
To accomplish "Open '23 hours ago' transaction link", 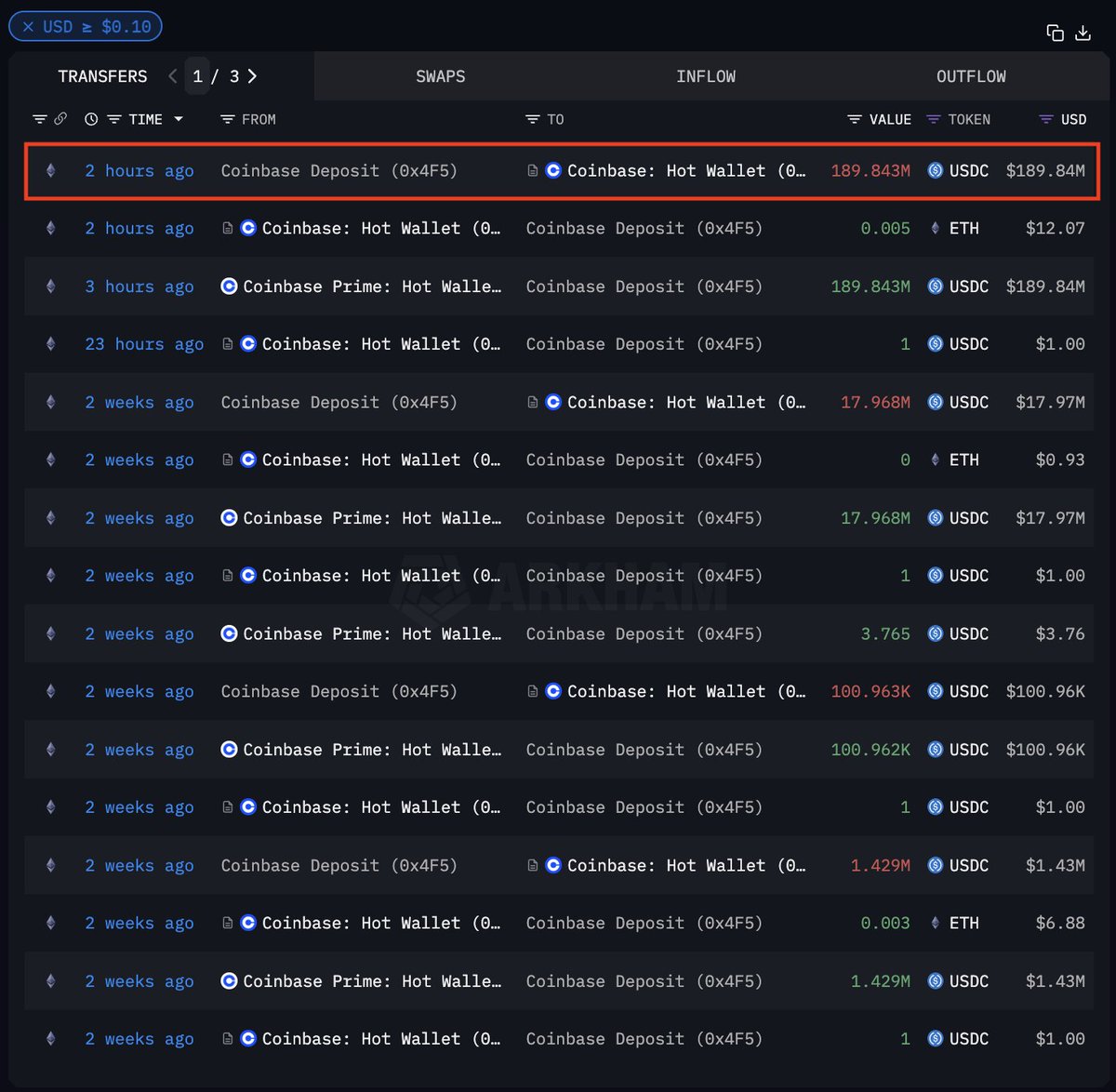I will click(144, 344).
